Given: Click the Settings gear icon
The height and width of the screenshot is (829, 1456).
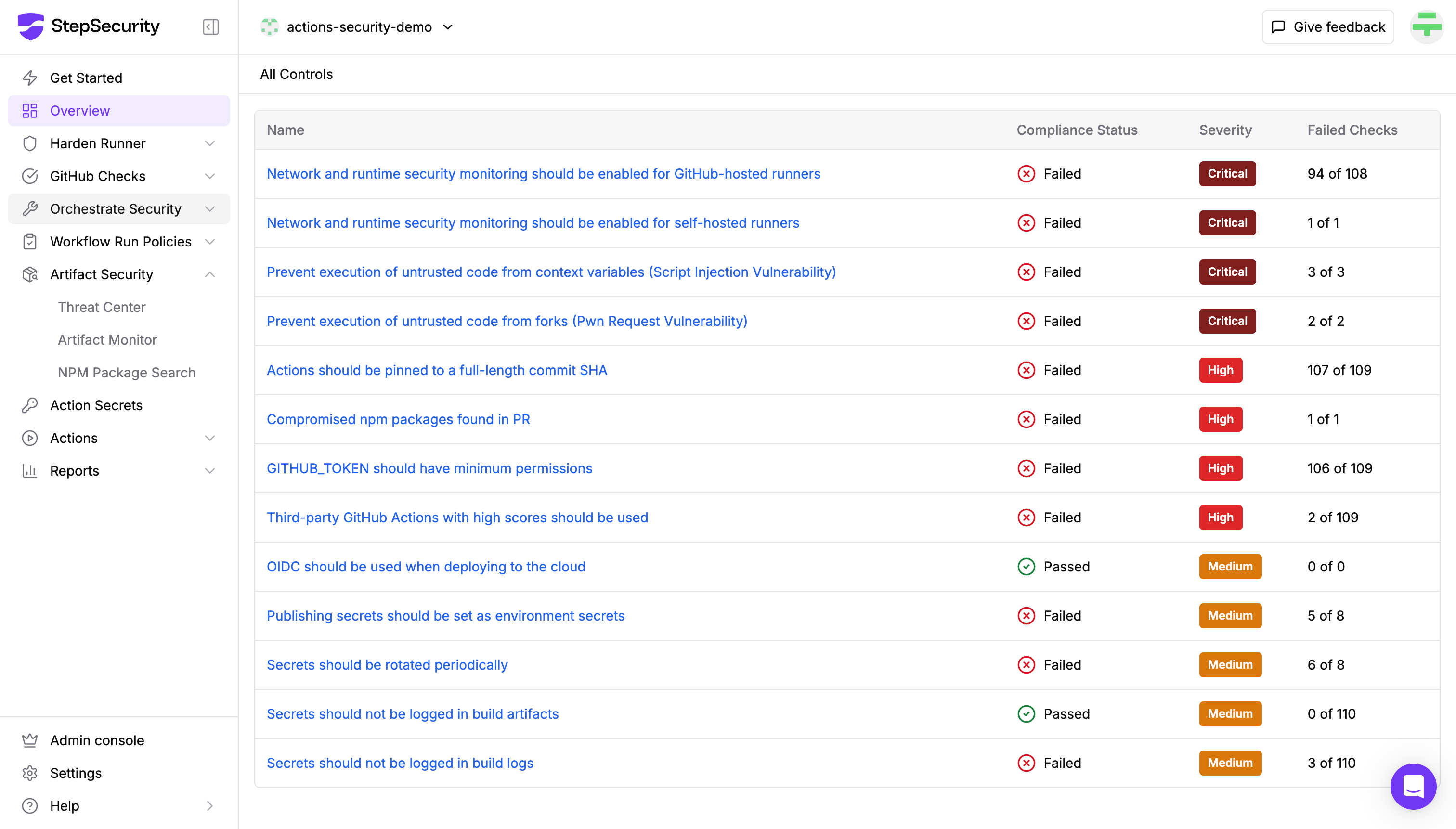Looking at the screenshot, I should point(29,773).
